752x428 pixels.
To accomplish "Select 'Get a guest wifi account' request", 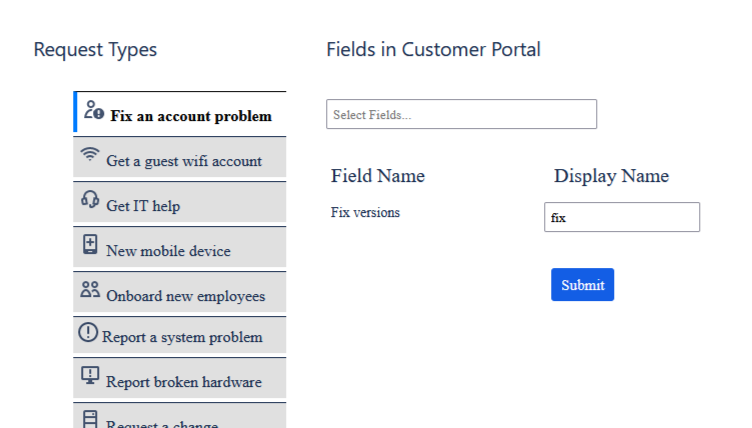I will [x=184, y=161].
